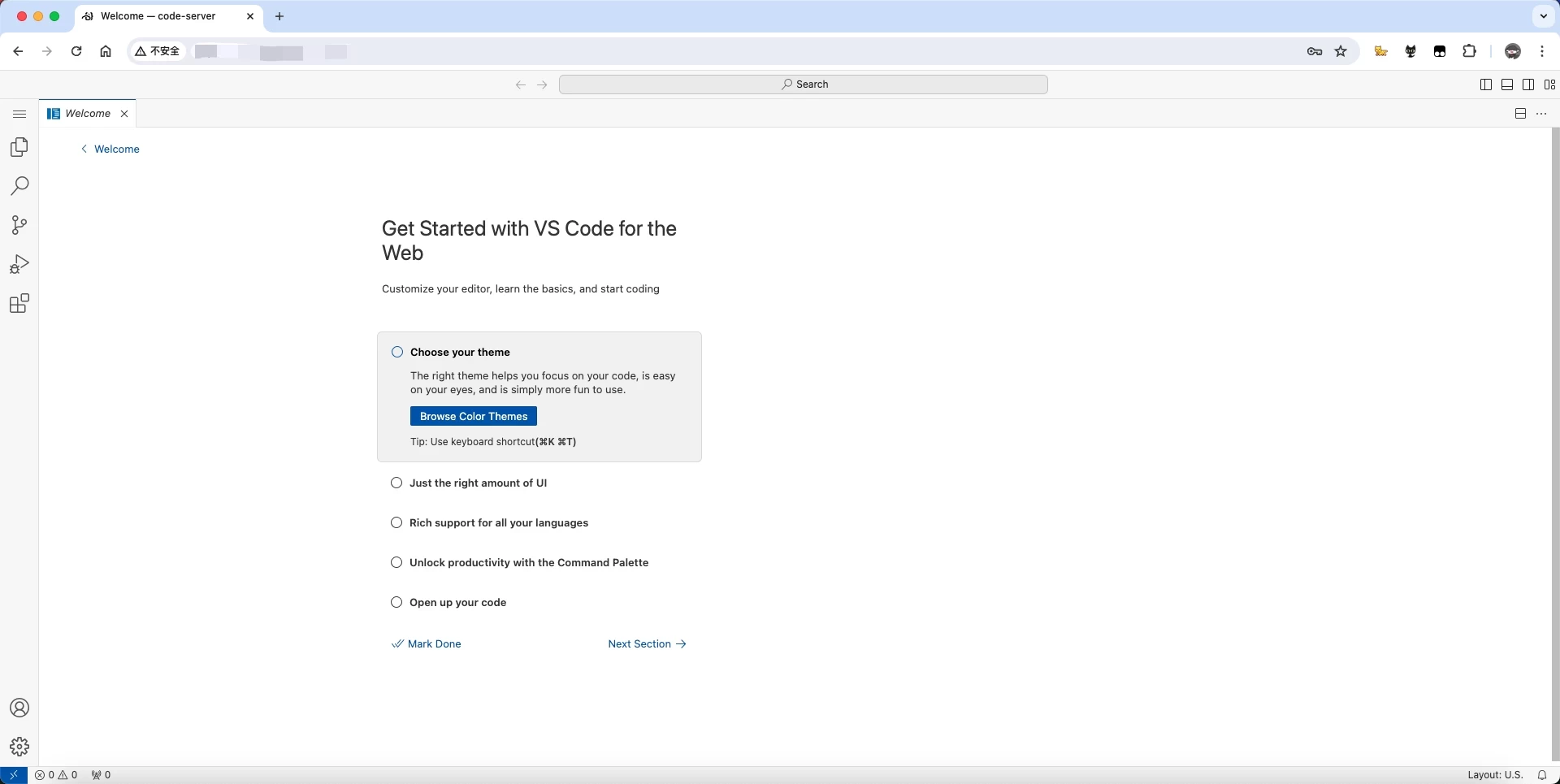
Task: Open the Extensions view
Action: (x=19, y=304)
